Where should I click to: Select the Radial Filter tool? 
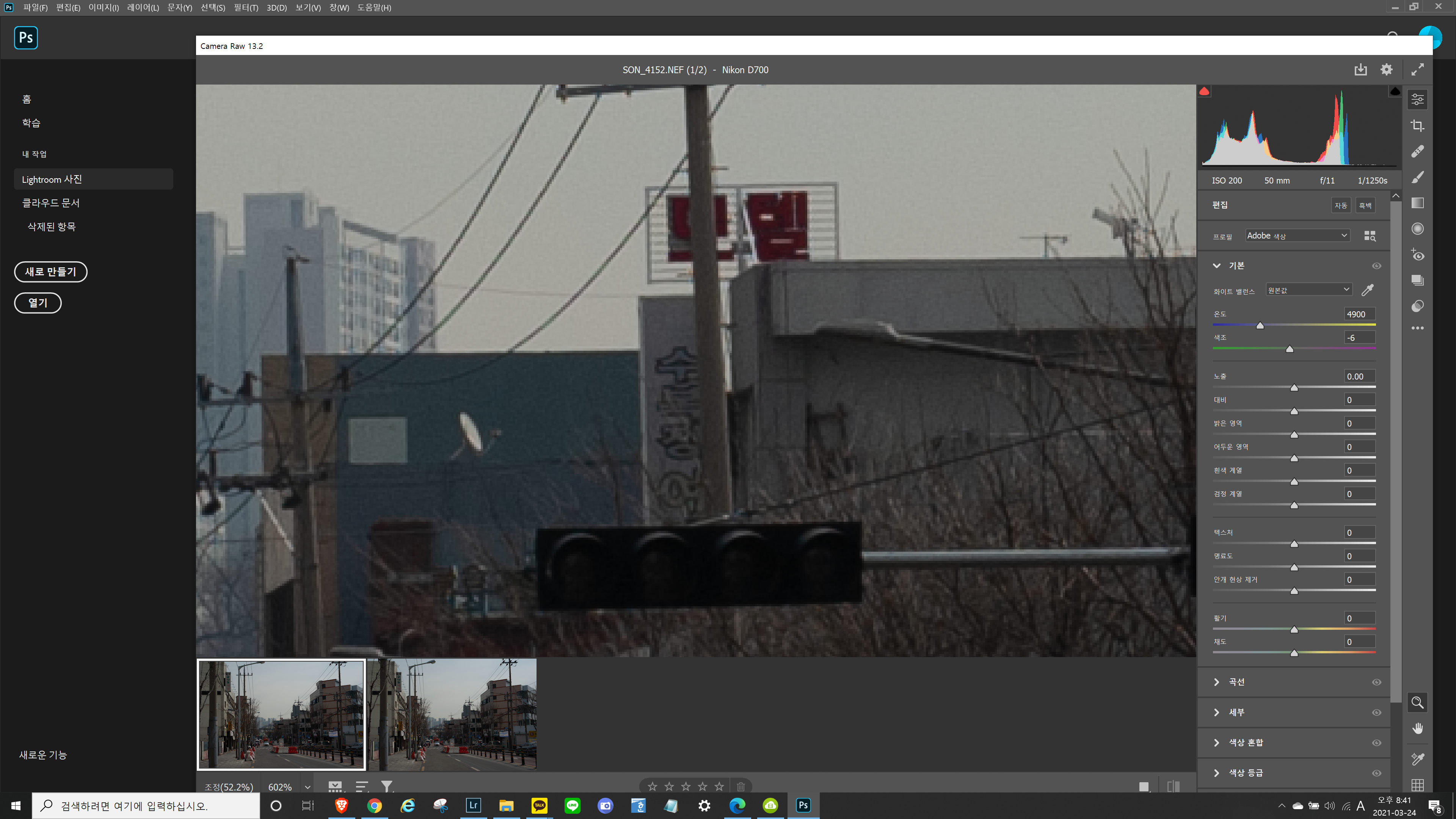1417,229
